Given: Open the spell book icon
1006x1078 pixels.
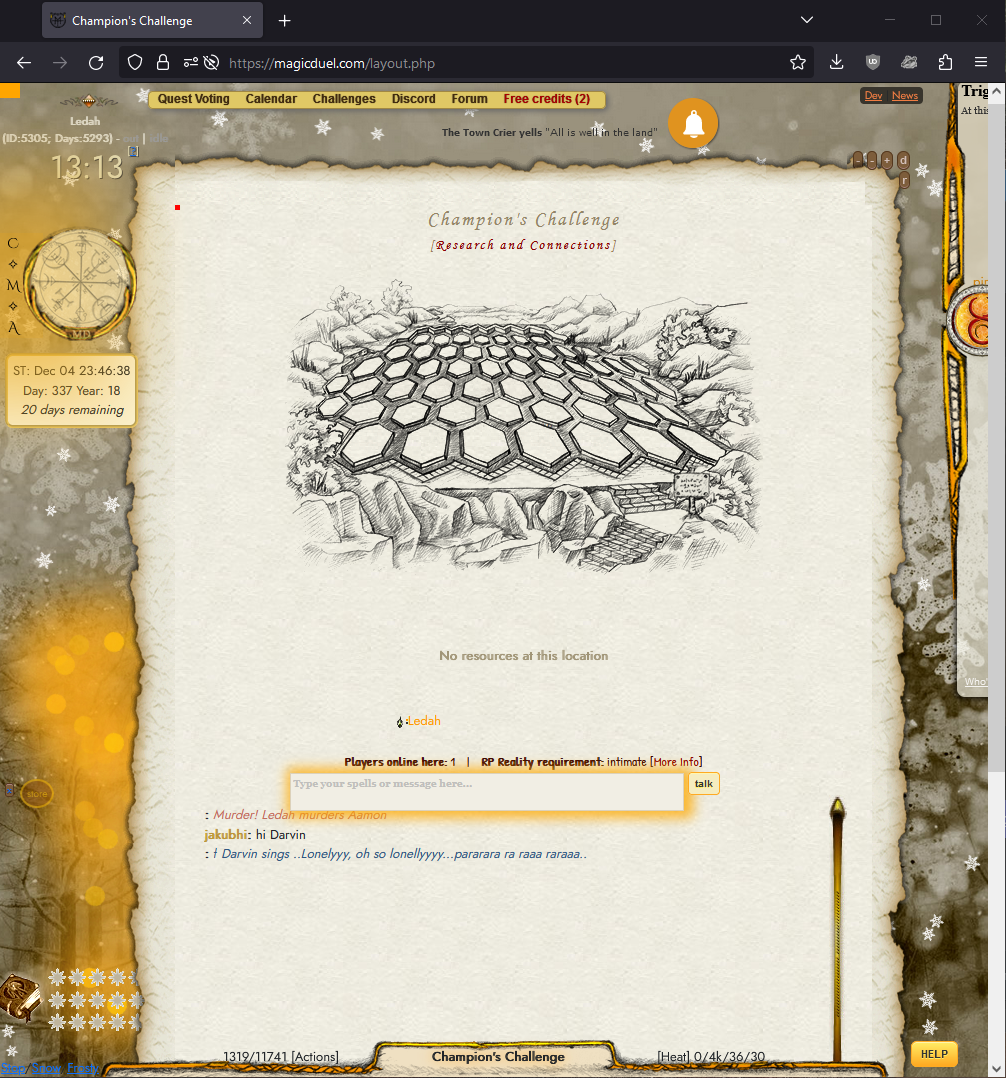Looking at the screenshot, I should [x=19, y=996].
